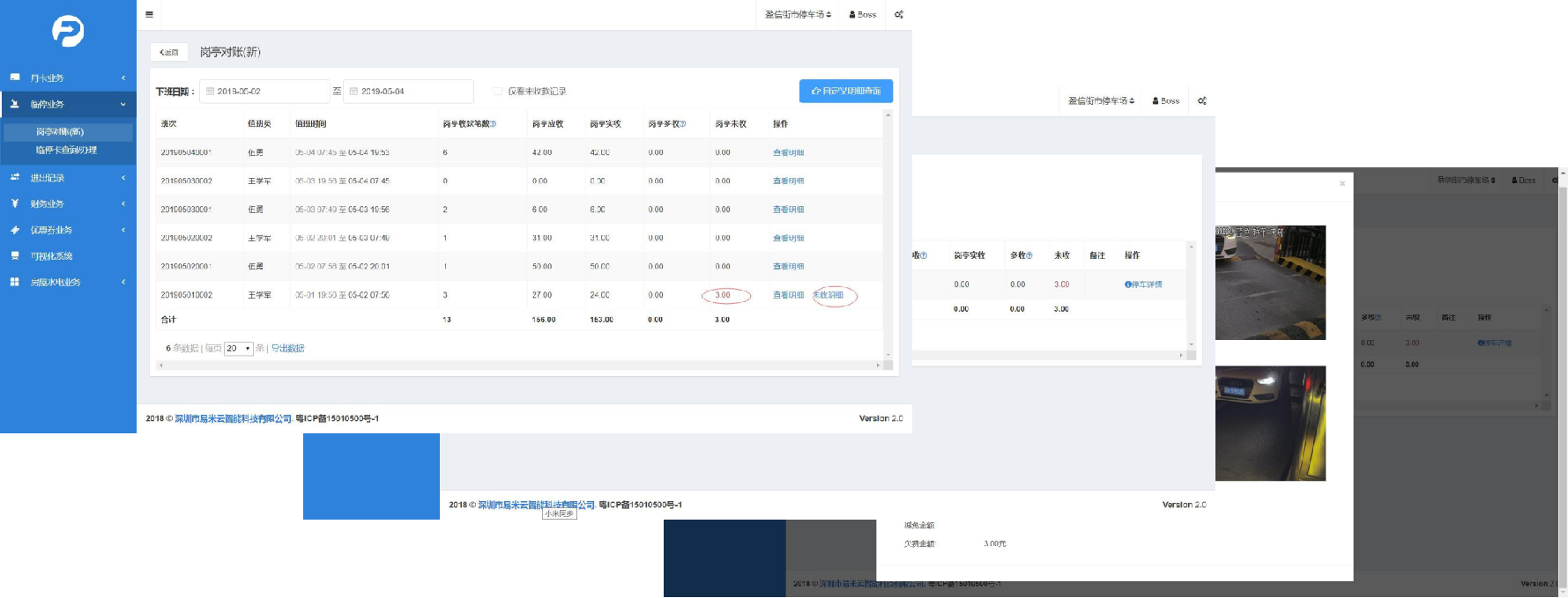Select the 岗亭对账(新) submenu item
This screenshot has width=1568, height=598.
click(69, 132)
